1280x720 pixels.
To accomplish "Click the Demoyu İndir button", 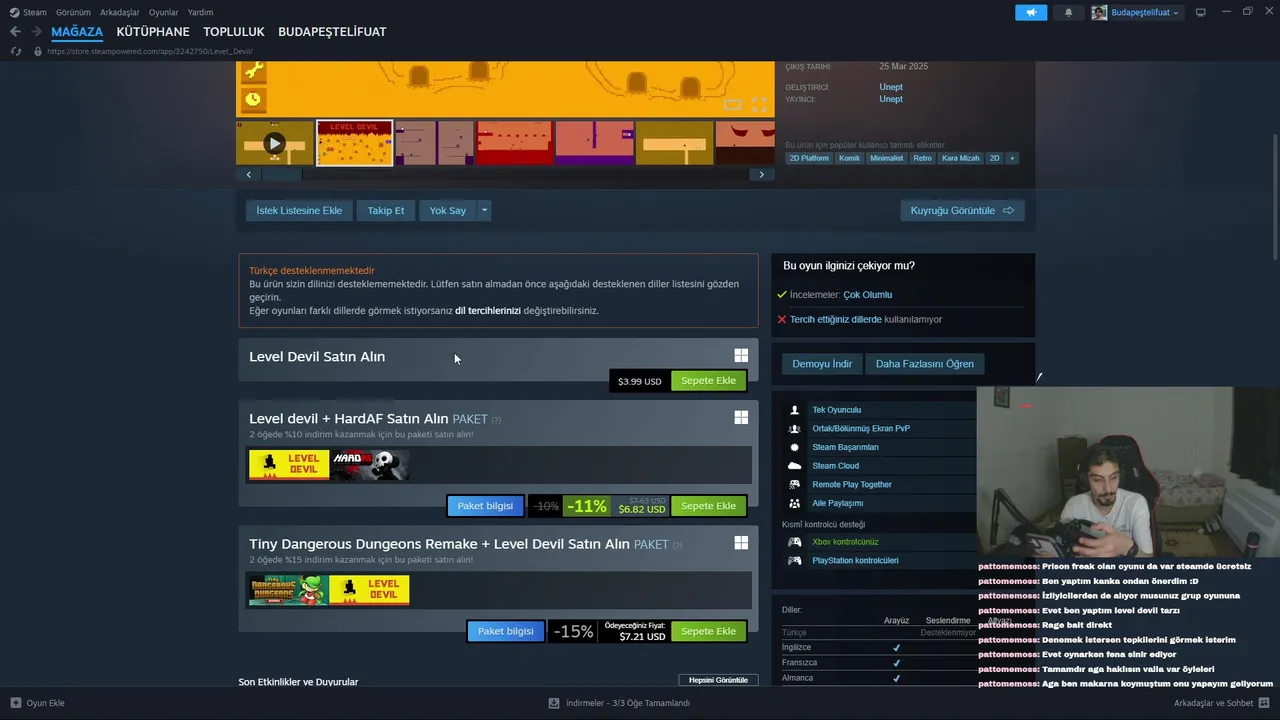I will (822, 364).
